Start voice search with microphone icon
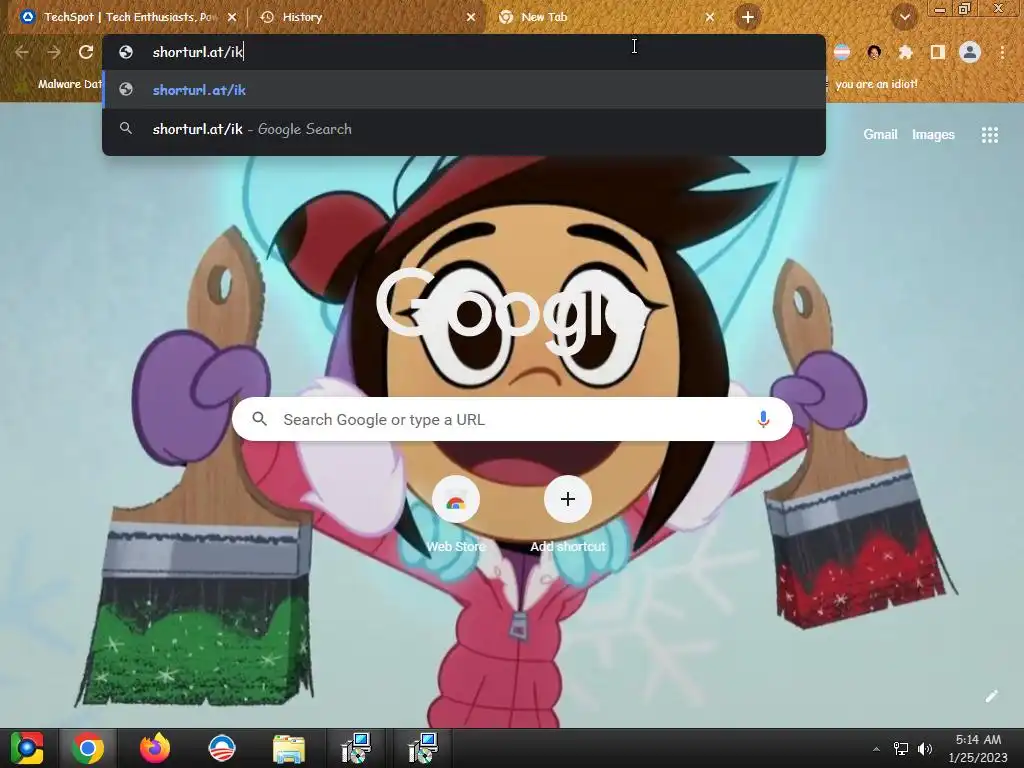Screen dimensions: 1024x768 point(763,419)
